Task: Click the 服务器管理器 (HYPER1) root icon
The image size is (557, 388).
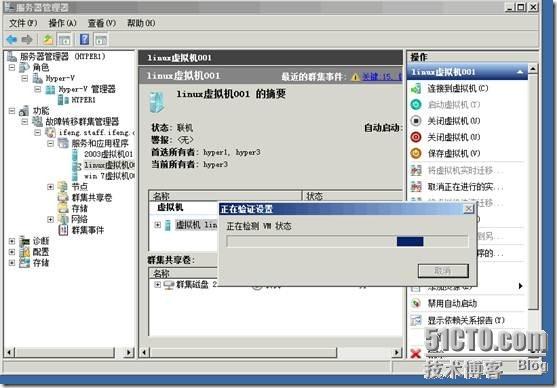Action: coord(12,56)
